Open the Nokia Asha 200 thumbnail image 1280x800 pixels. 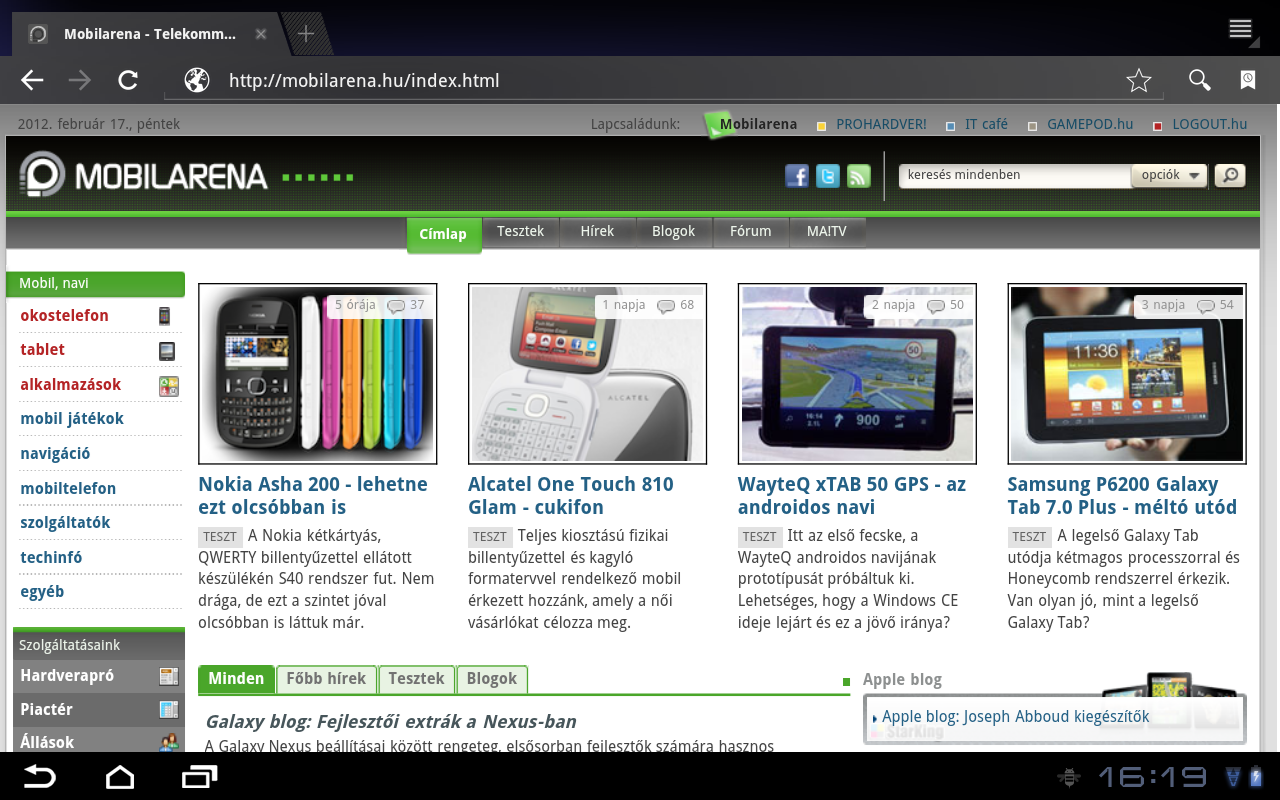pyautogui.click(x=318, y=374)
